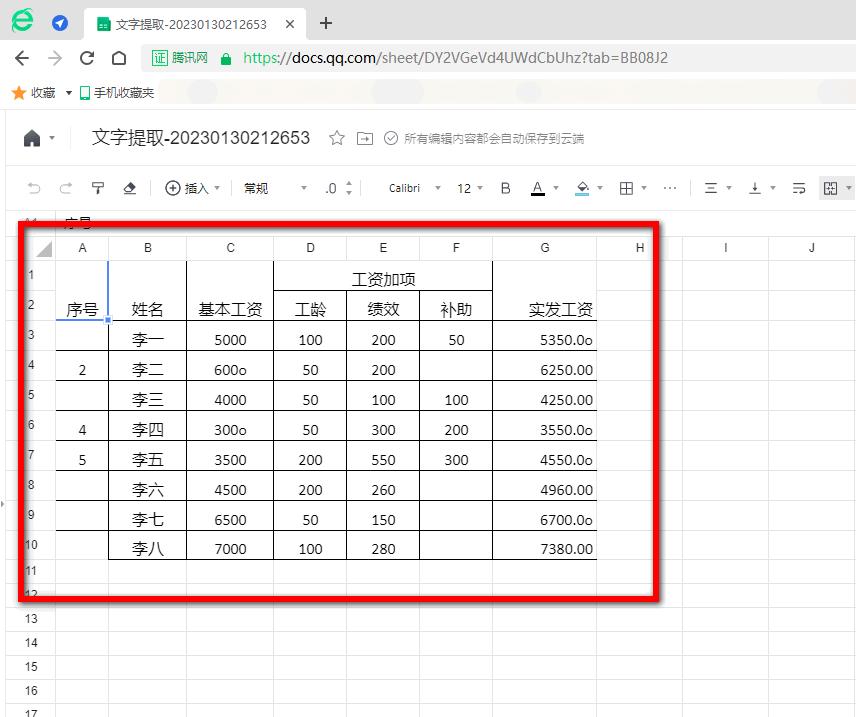This screenshot has height=717, width=856.
Task: Click the redo icon
Action: [66, 188]
